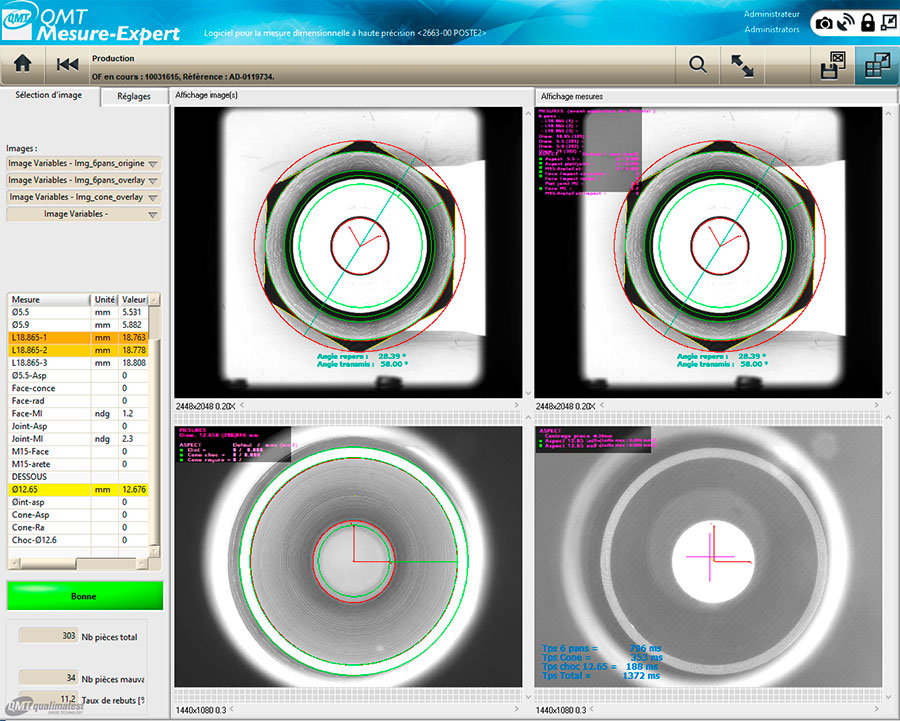The width and height of the screenshot is (900, 721).
Task: Click the camera icon in header
Action: tap(825, 22)
